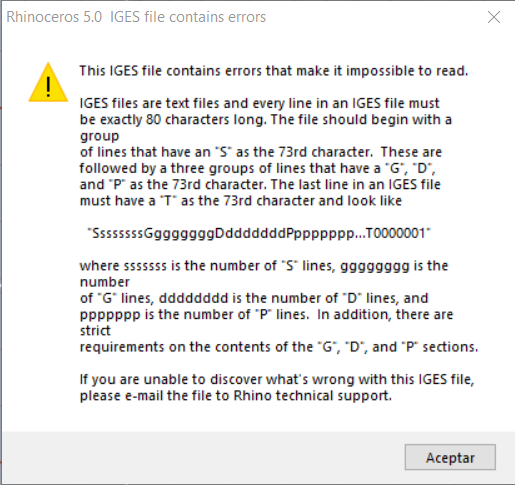Click the line starting "If you are unable"
The height and width of the screenshot is (485, 515).
click(x=277, y=379)
